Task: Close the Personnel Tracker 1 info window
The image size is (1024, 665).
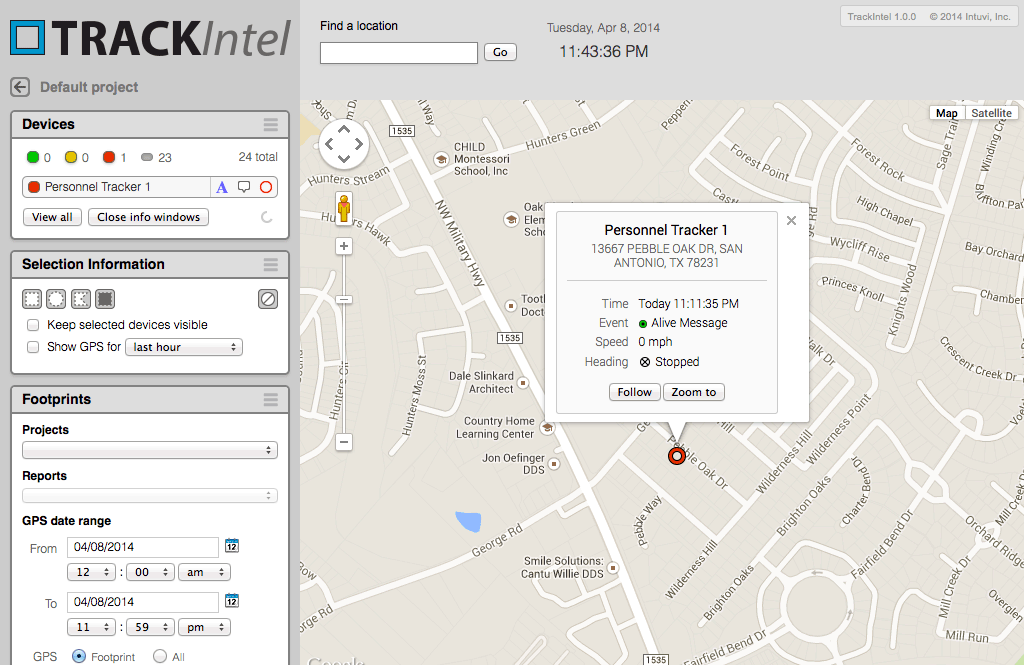Action: pyautogui.click(x=792, y=221)
